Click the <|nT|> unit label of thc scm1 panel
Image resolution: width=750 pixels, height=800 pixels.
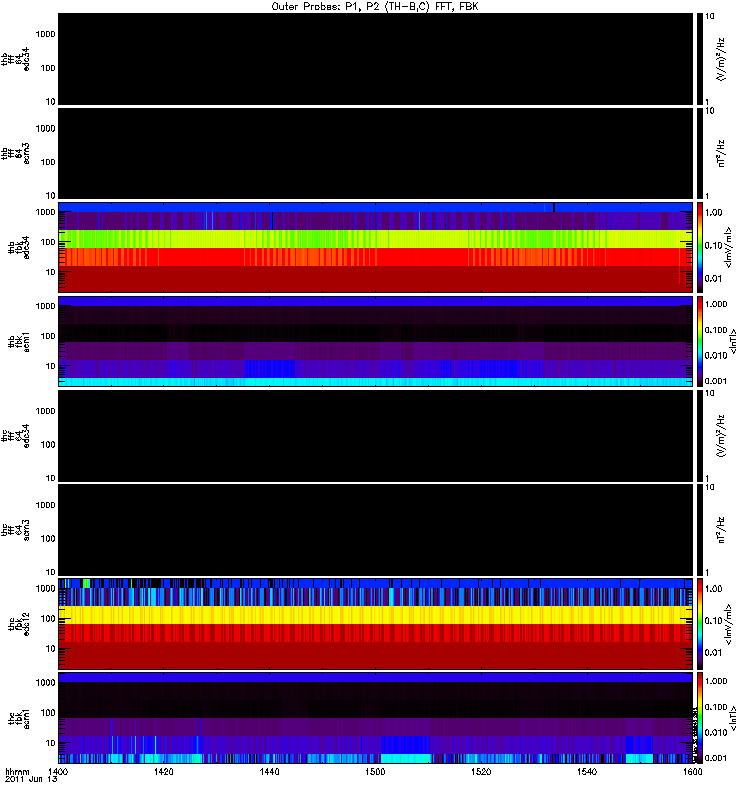point(734,718)
